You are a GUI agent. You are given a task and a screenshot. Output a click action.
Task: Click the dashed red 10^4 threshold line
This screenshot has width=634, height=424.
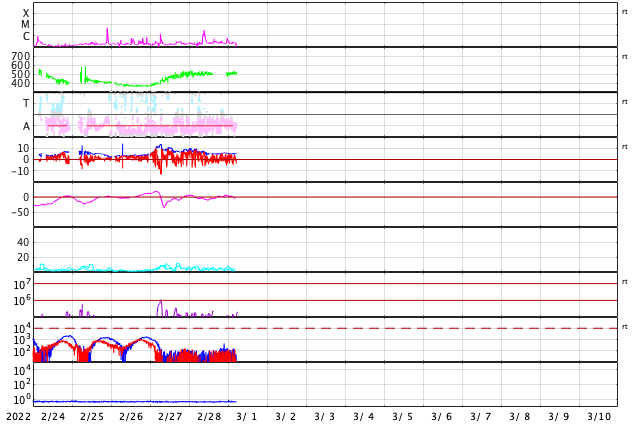(x=325, y=328)
